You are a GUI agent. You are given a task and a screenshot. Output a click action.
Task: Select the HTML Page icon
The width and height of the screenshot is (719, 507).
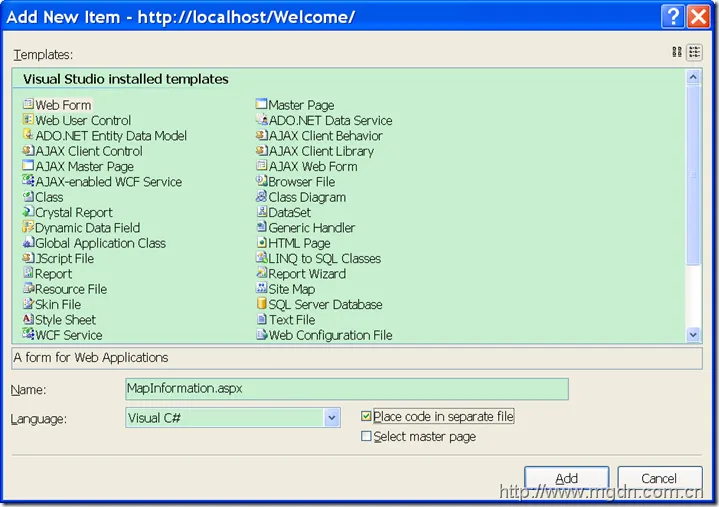[x=261, y=242]
